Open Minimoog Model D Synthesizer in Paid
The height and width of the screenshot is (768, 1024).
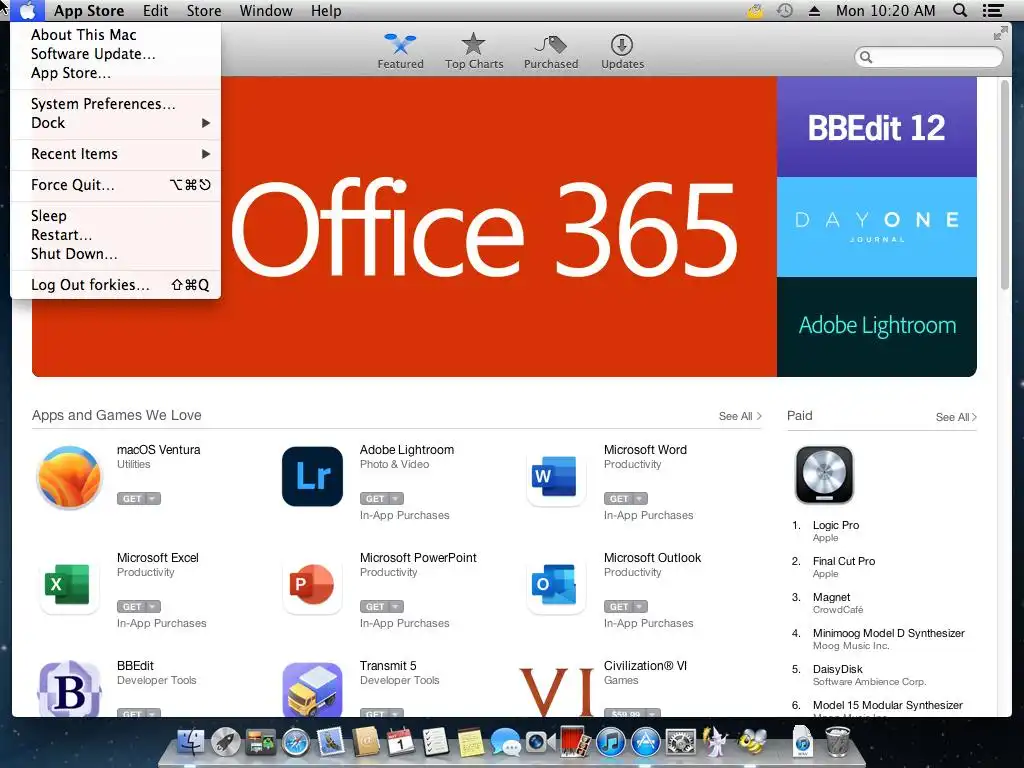tap(887, 639)
